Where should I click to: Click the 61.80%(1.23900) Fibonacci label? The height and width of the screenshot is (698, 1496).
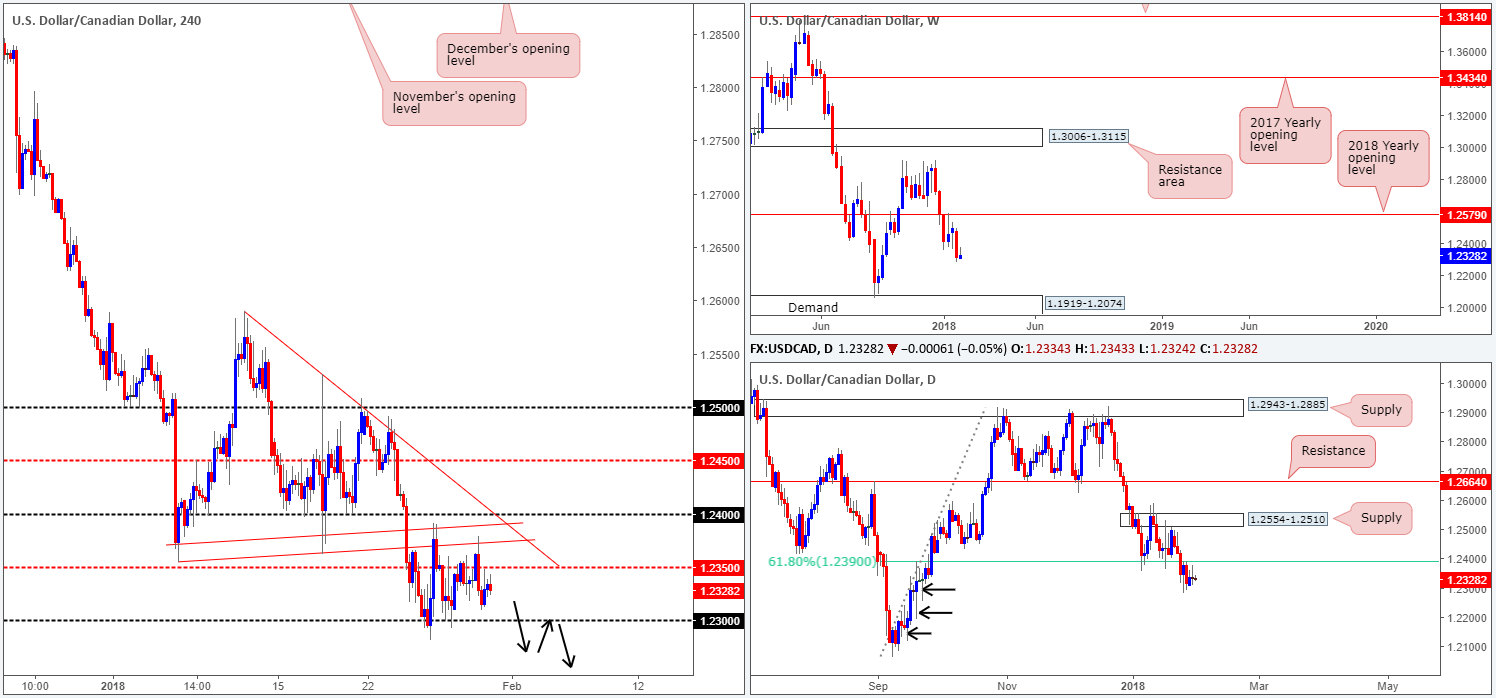(822, 562)
